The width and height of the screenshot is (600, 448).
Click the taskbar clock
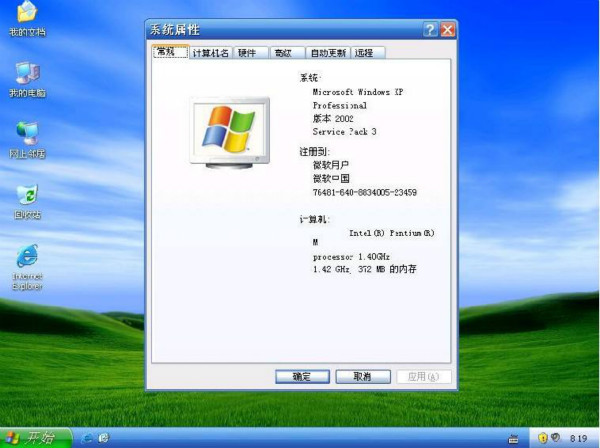578,438
